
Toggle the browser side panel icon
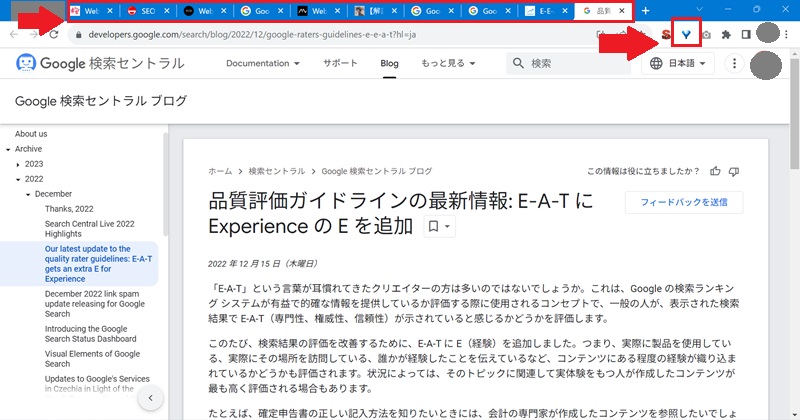[746, 35]
